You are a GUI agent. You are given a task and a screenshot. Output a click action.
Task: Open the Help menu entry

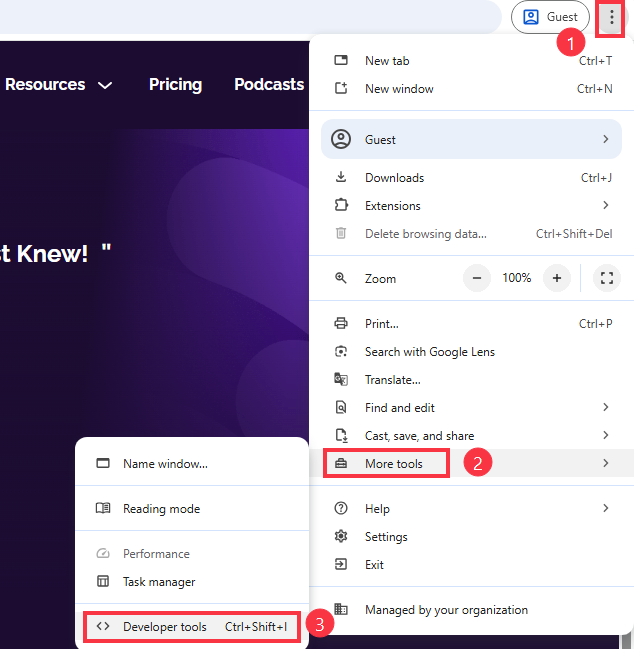coord(472,509)
